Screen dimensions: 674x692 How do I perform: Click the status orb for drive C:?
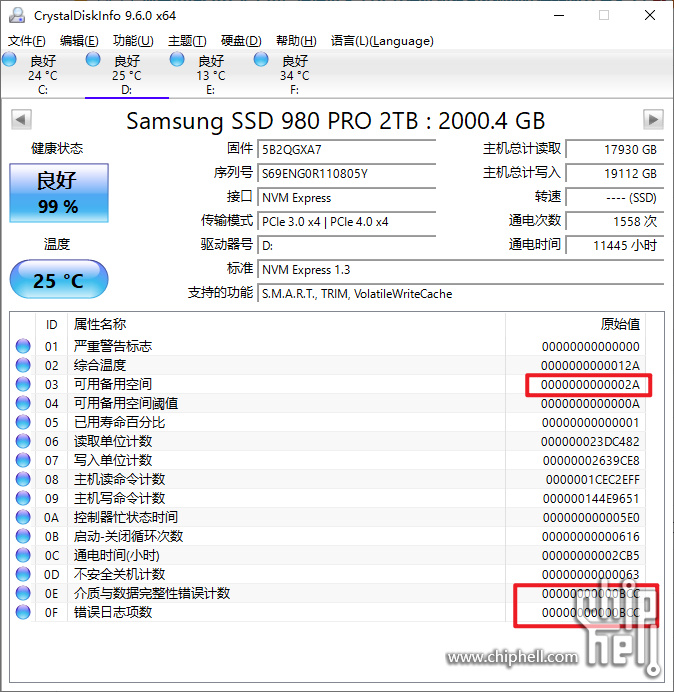9,59
